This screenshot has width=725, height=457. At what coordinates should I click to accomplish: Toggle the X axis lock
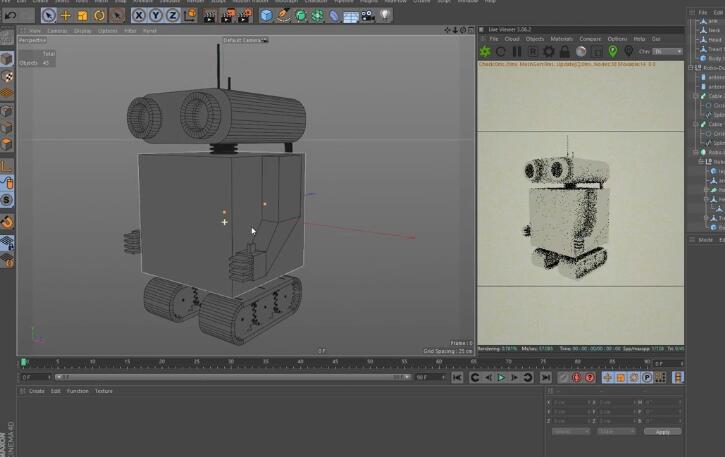point(138,15)
